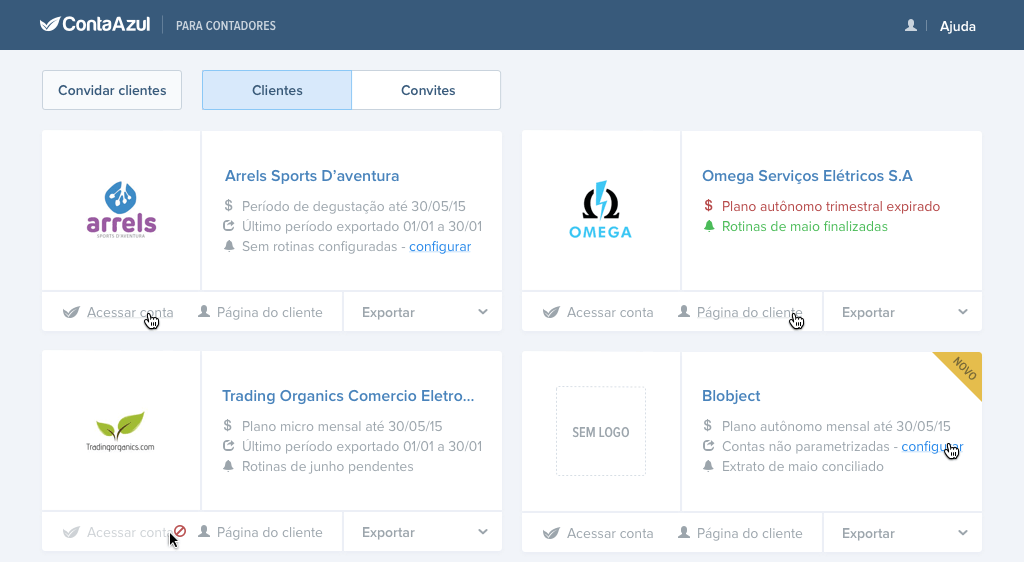Expand the Exportar dropdown for Blobject
Screen dimensions: 1024x562
tap(963, 533)
